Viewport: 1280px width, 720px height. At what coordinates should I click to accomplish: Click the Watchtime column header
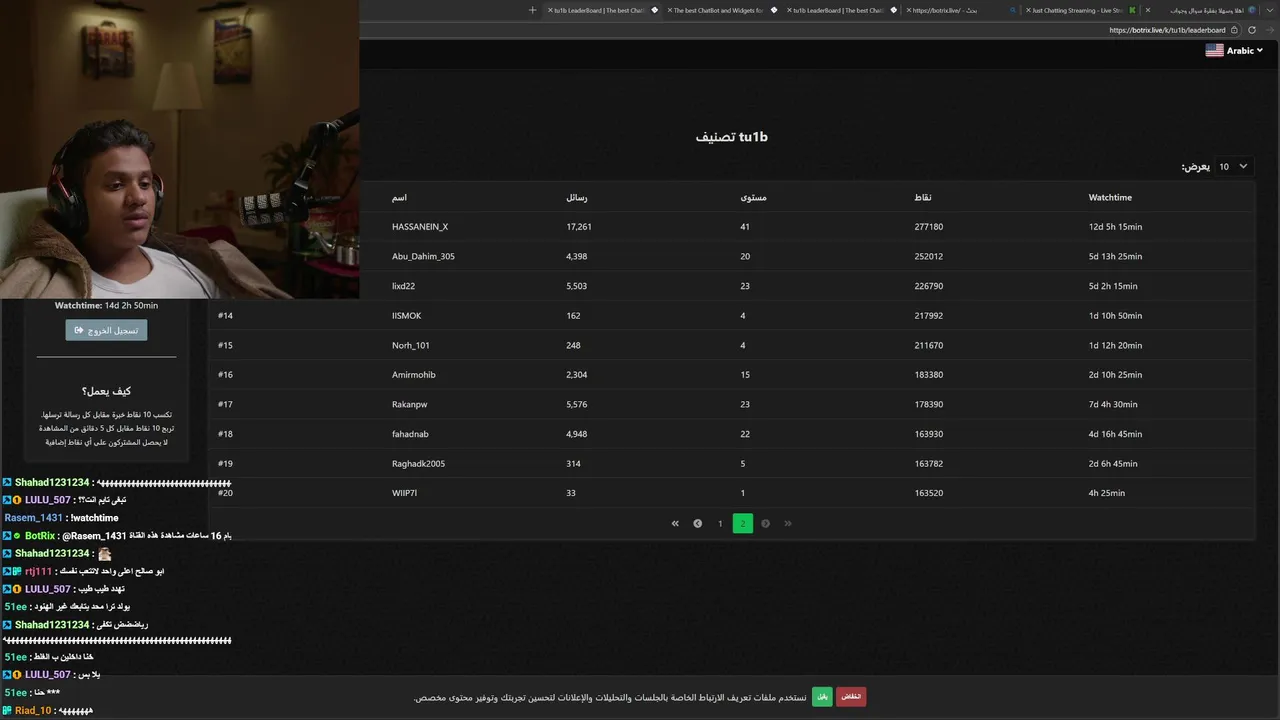tap(1110, 198)
